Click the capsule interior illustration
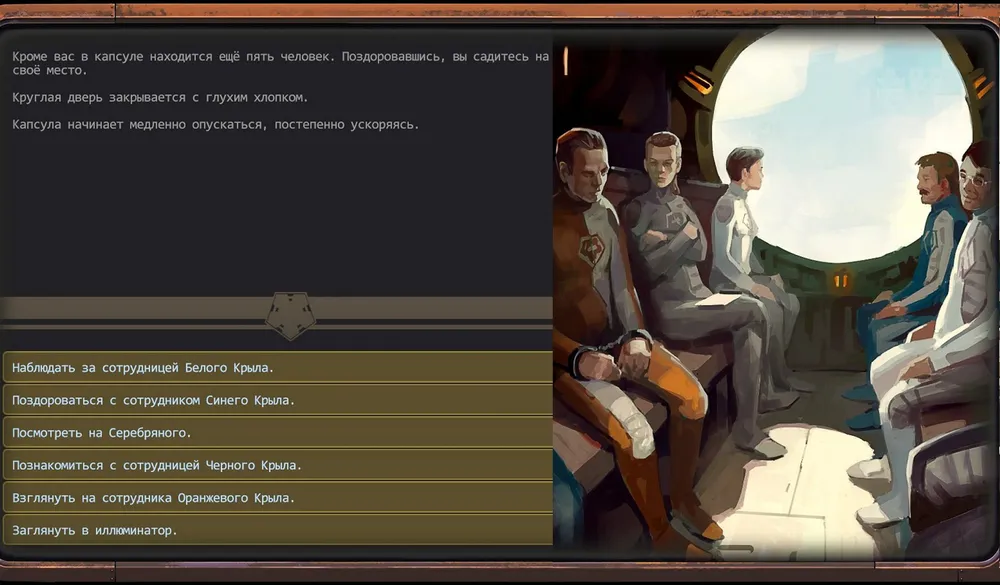The width and height of the screenshot is (1000, 585). [774, 293]
